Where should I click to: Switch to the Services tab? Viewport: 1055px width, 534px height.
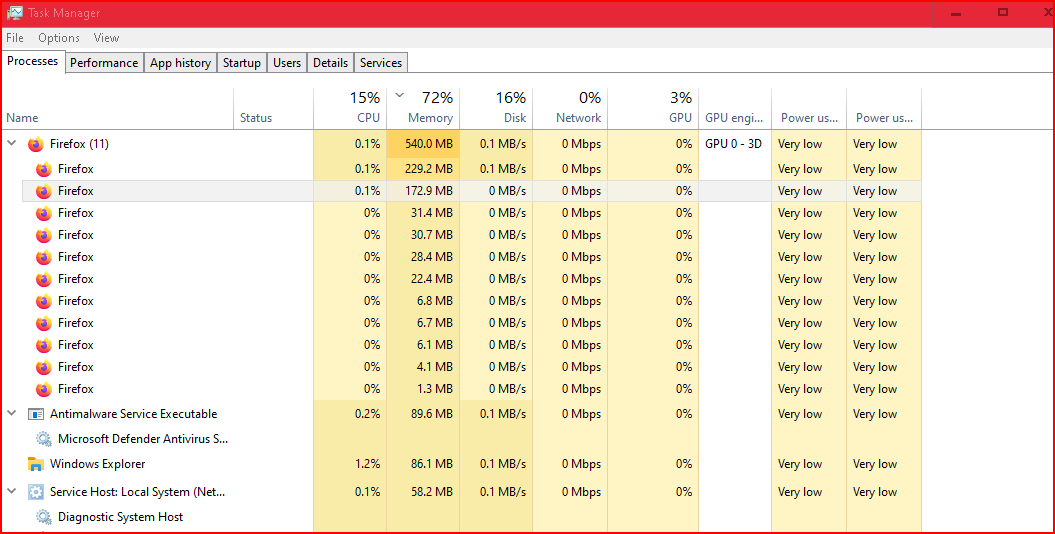pyautogui.click(x=381, y=63)
